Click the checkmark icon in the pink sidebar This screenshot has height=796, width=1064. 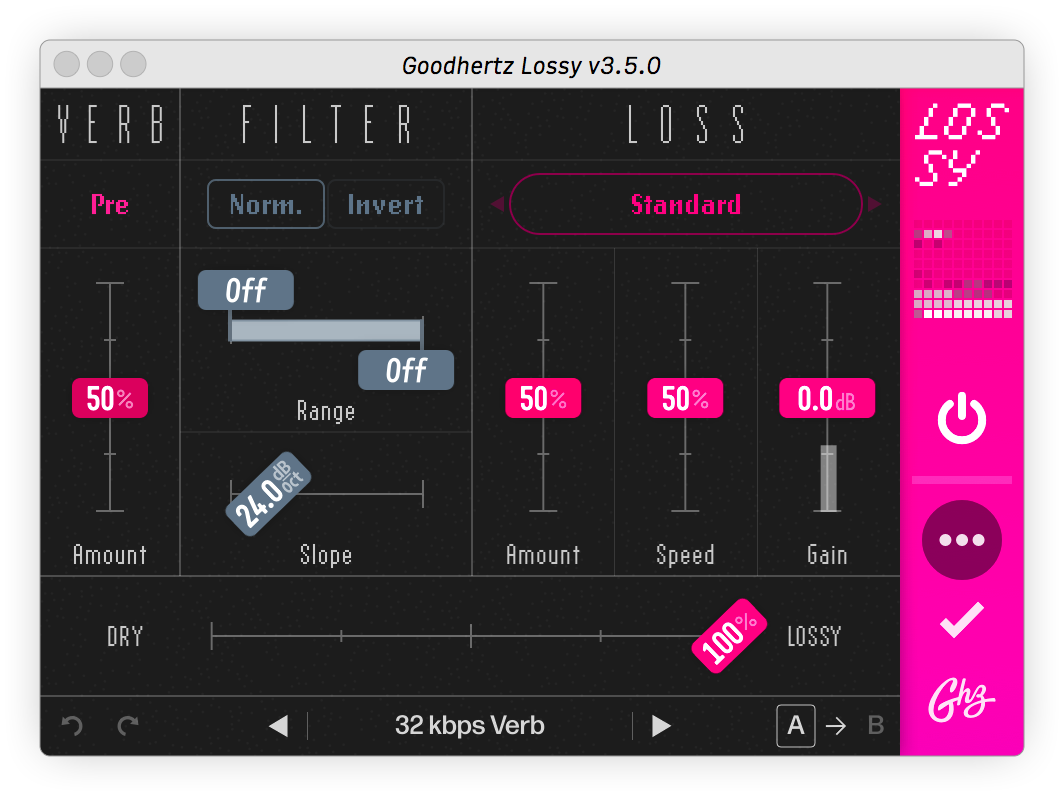(x=962, y=620)
